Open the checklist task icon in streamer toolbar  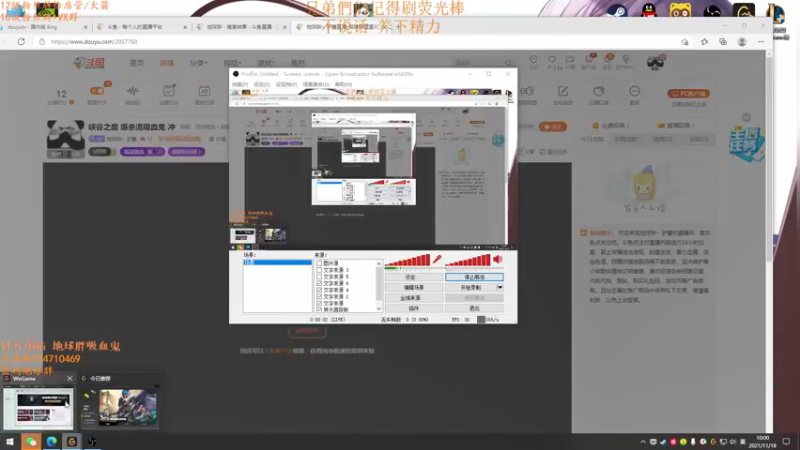169,91
